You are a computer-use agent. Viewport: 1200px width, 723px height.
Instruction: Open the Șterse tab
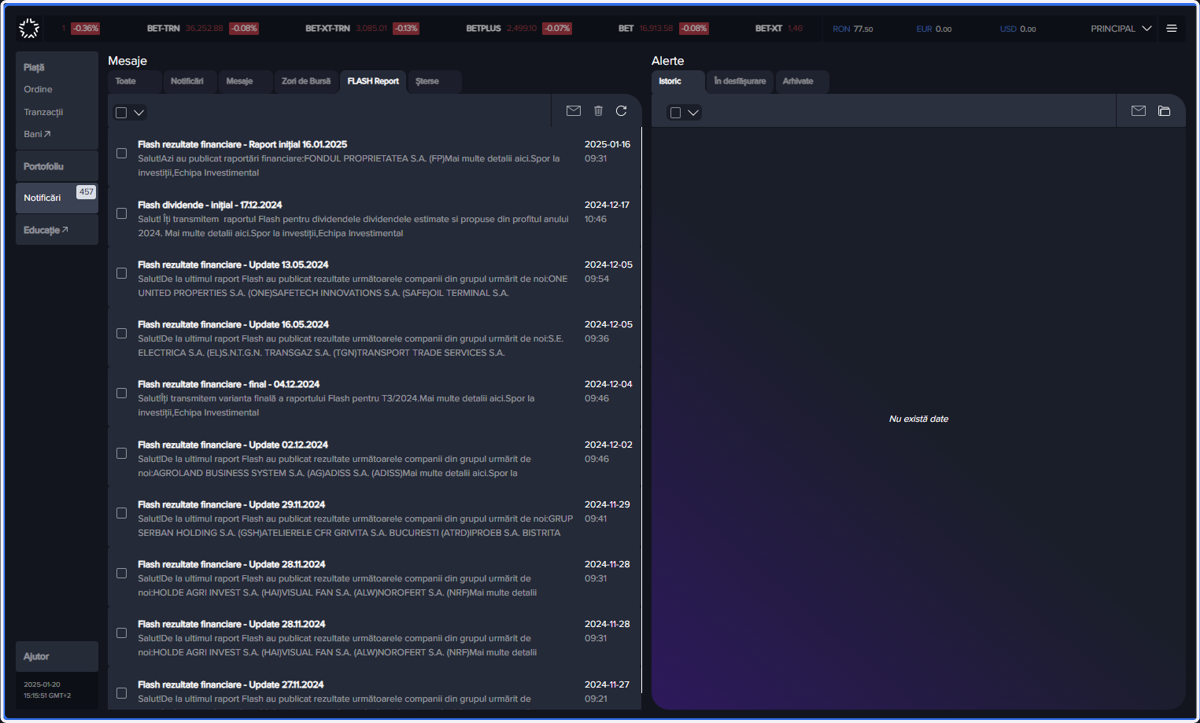[x=435, y=81]
